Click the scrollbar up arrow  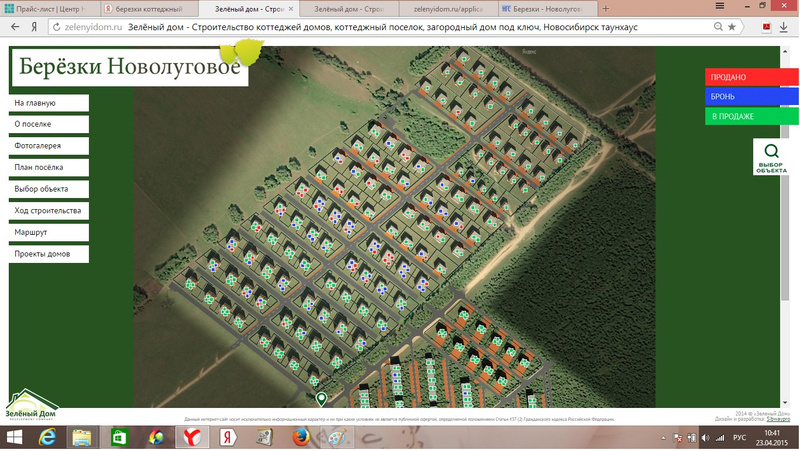[785, 51]
